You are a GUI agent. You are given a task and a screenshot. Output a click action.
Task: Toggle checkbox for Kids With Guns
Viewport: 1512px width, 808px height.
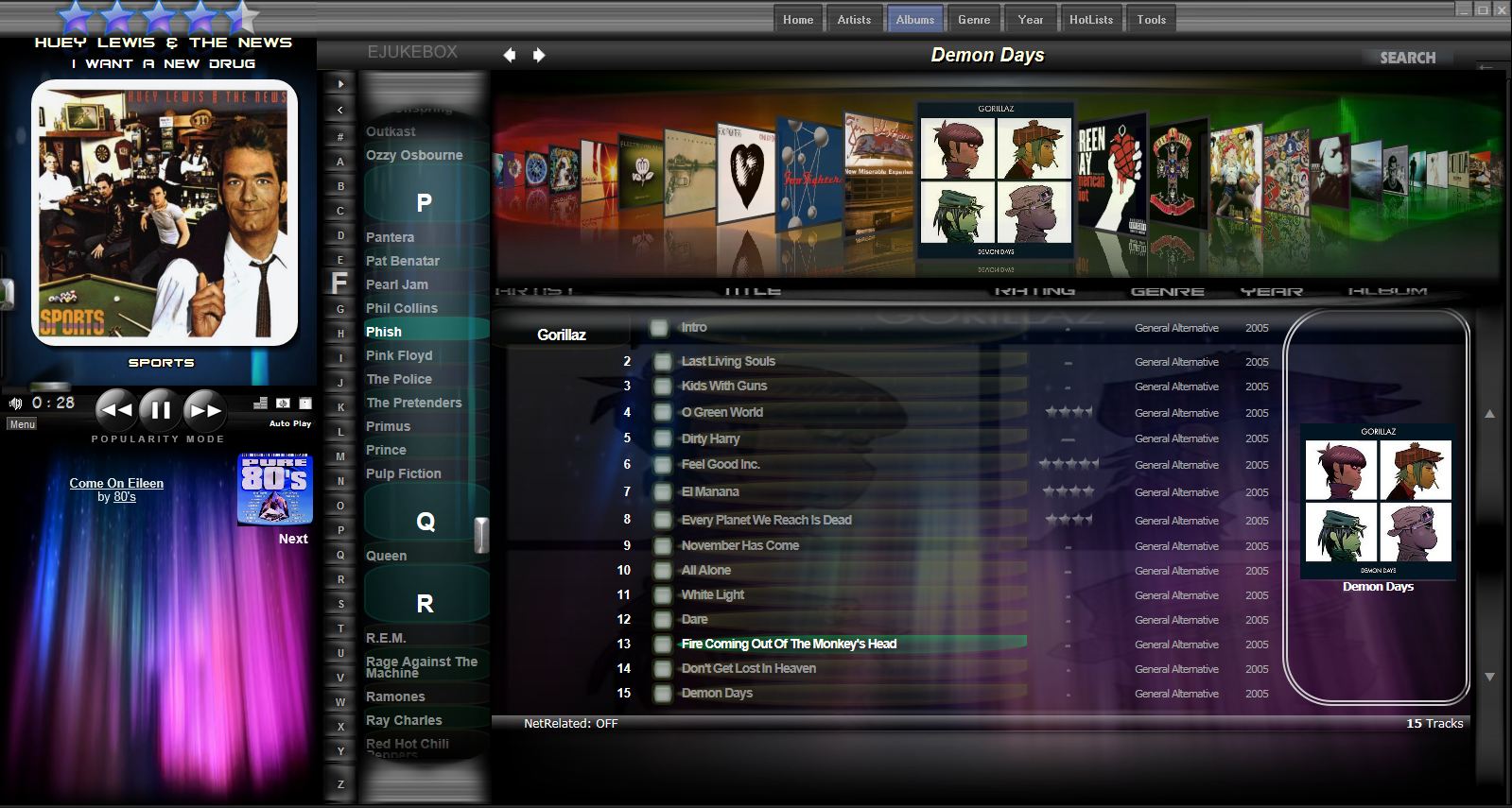tap(662, 387)
